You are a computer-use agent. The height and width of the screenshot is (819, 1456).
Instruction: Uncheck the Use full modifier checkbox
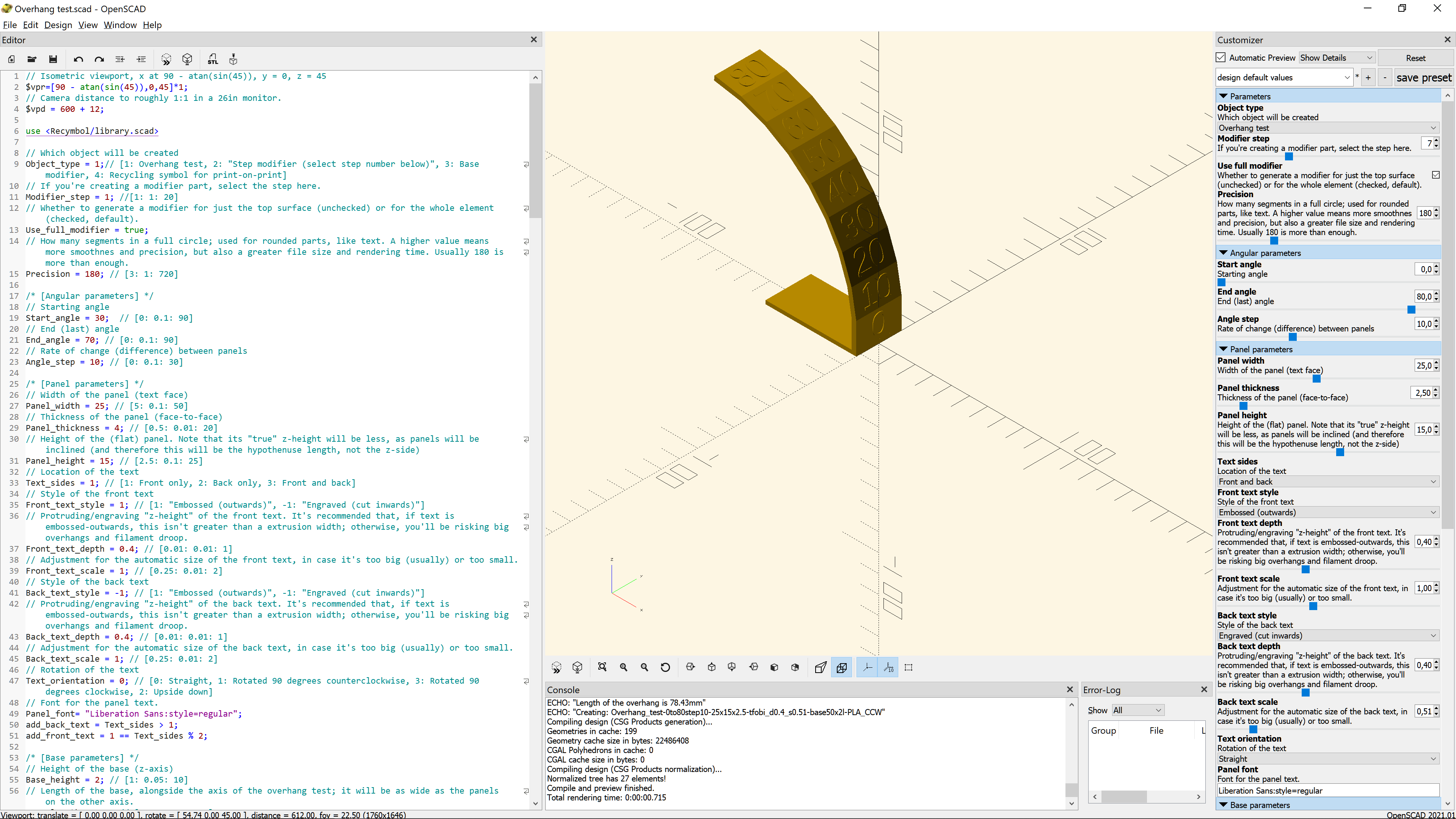(1437, 175)
